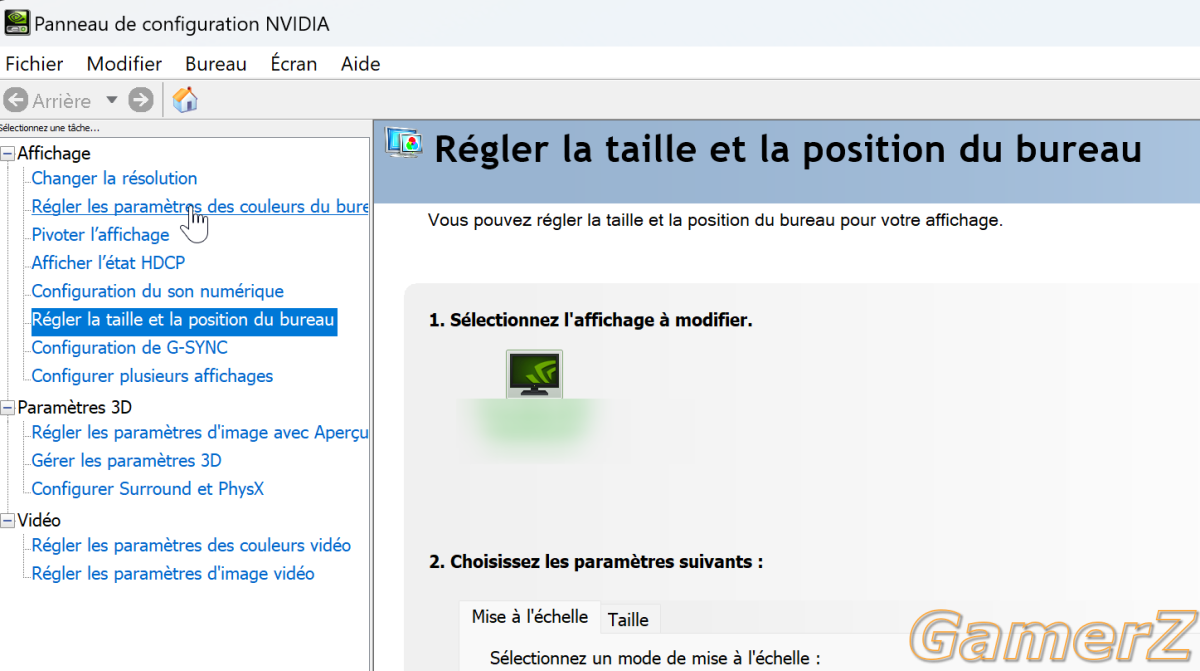Open the back history dropdown arrow
The height and width of the screenshot is (671, 1200).
112,100
